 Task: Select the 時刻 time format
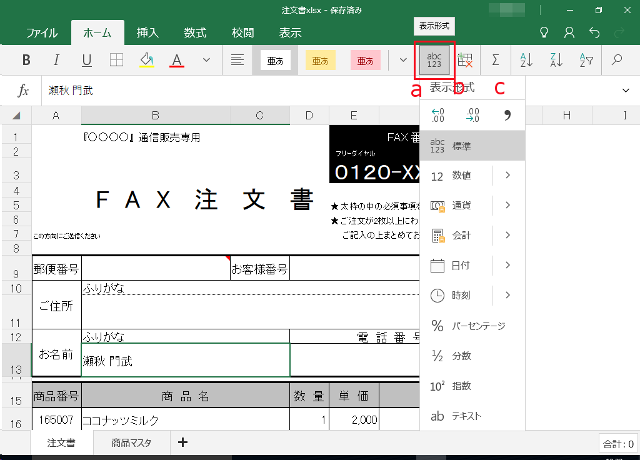(x=456, y=296)
